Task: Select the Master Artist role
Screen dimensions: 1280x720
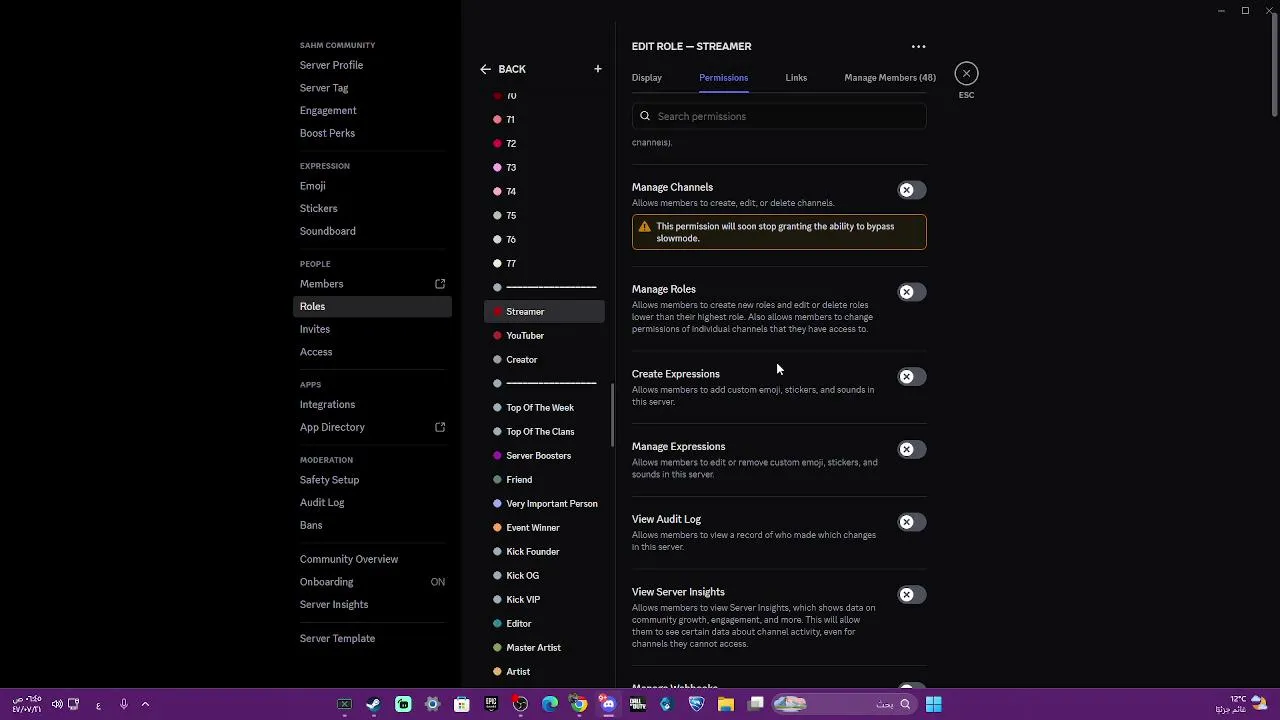Action: pyautogui.click(x=544, y=648)
